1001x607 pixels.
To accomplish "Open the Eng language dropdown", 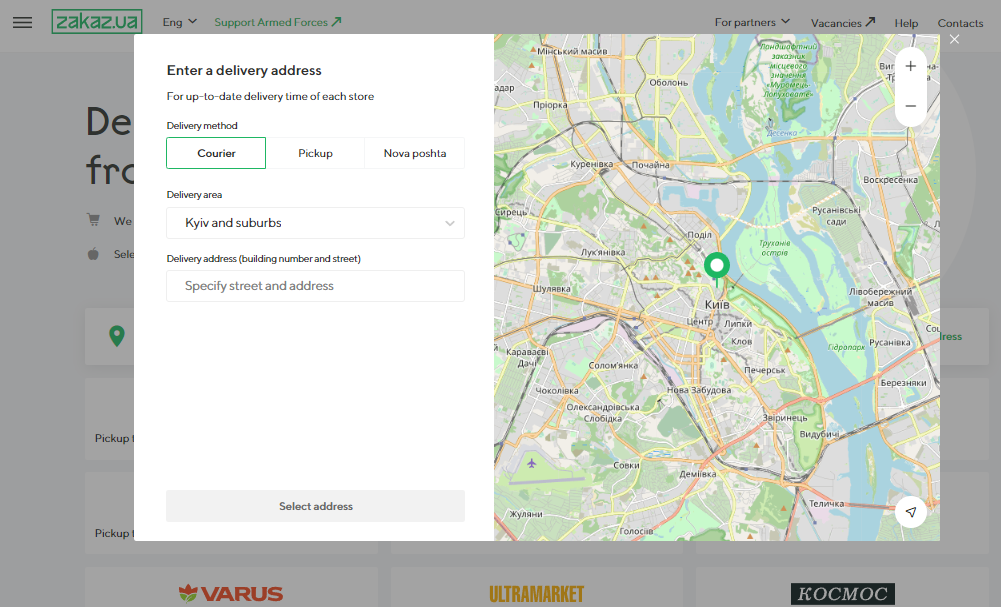I will pos(179,22).
